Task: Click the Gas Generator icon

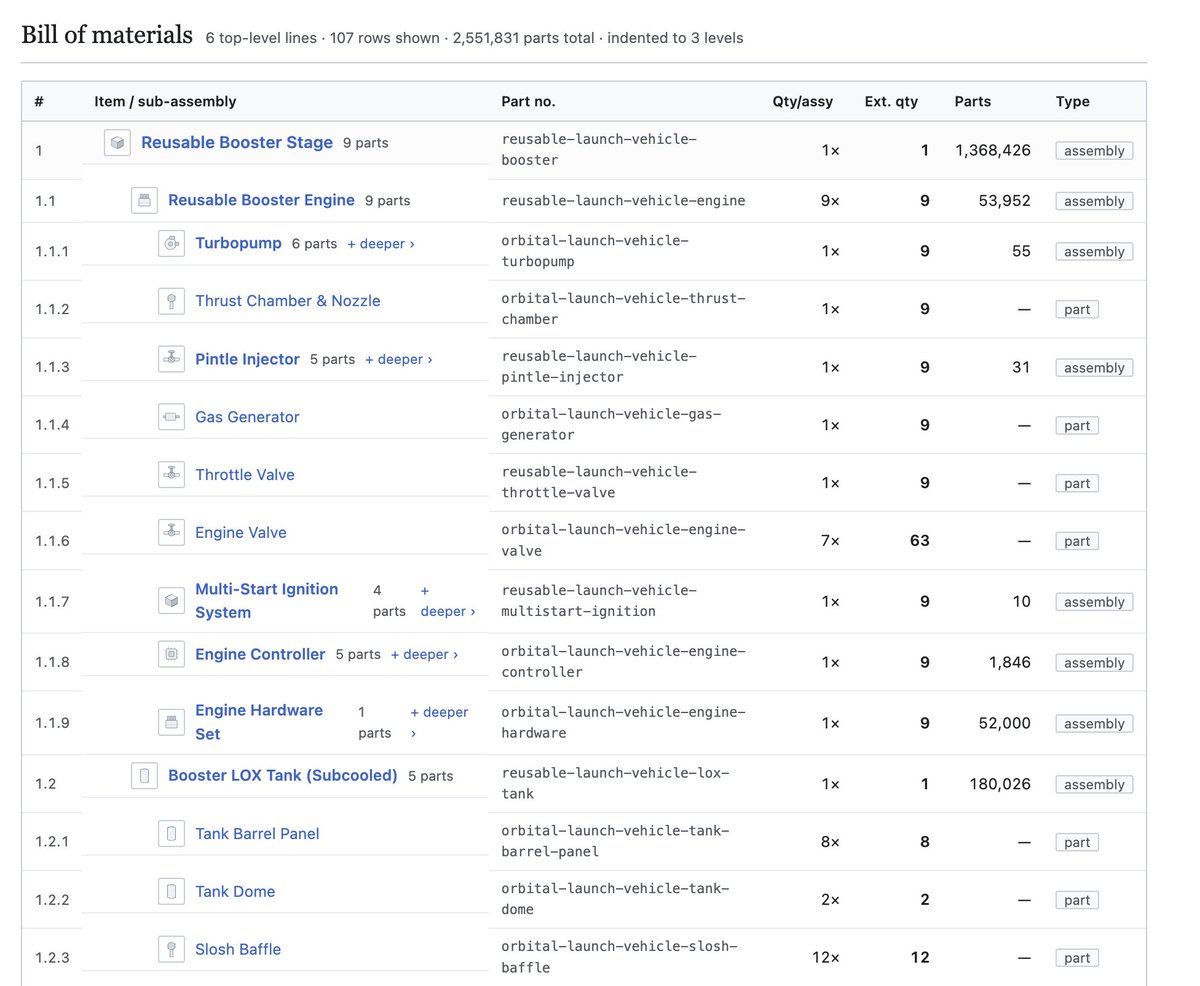Action: (172, 417)
